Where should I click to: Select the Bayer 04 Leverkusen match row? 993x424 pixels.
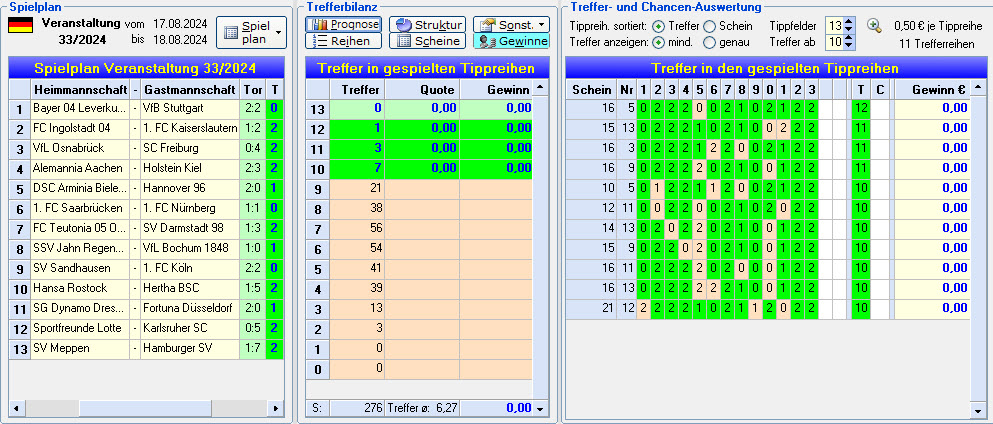(x=146, y=108)
